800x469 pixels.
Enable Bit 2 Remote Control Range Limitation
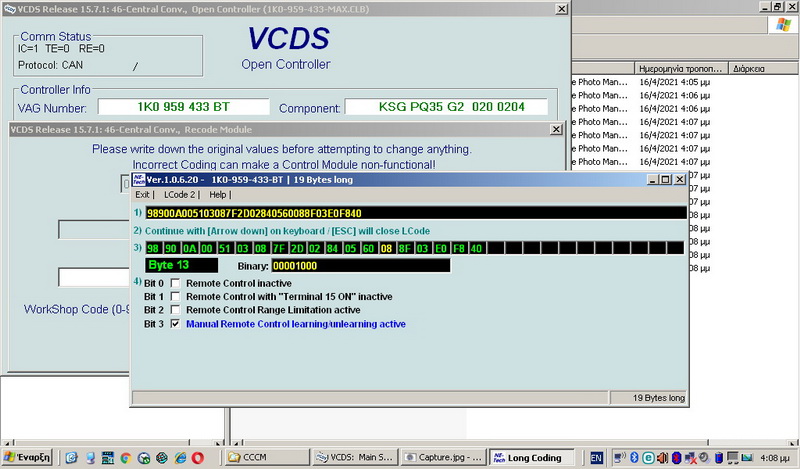pyautogui.click(x=175, y=309)
